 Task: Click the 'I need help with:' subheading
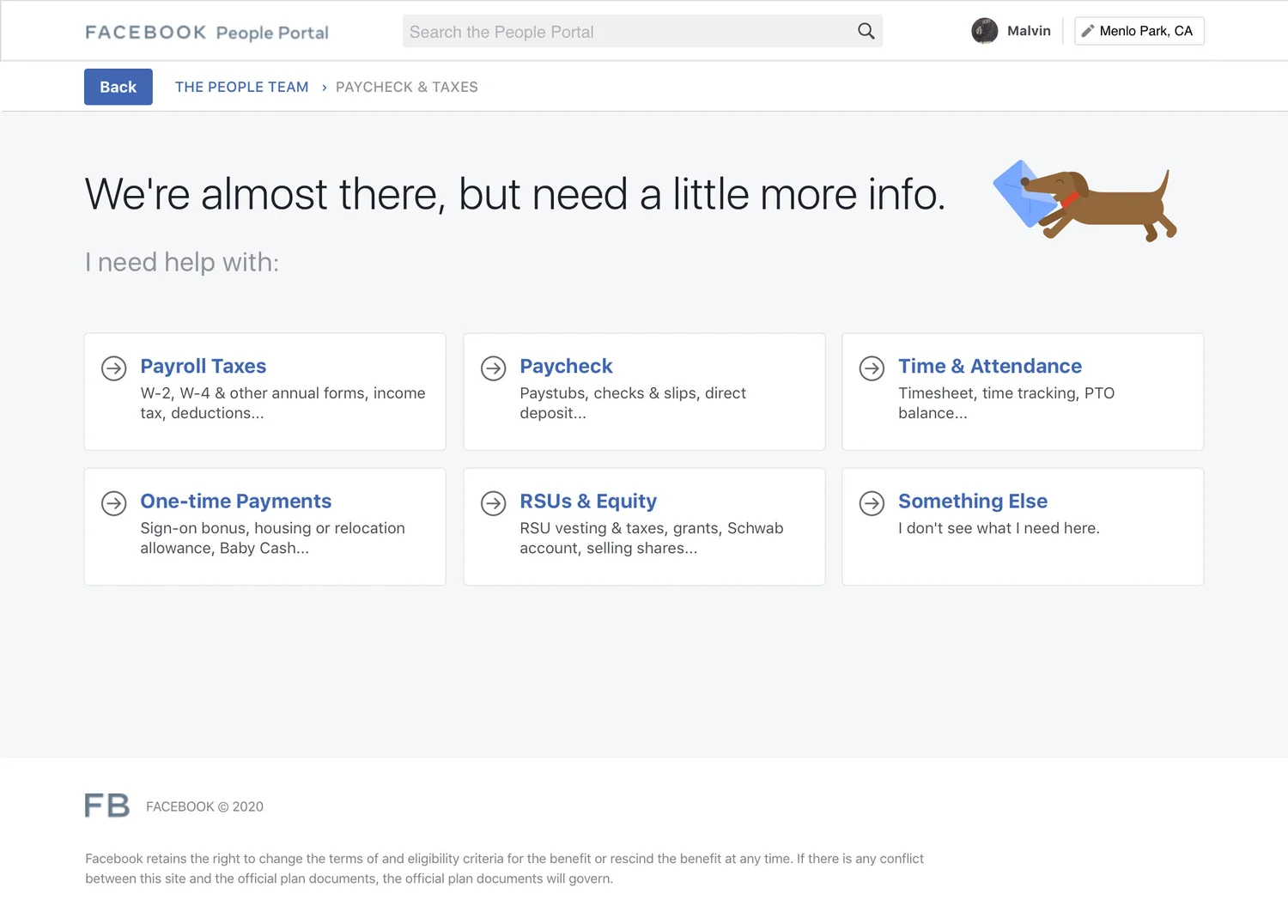(182, 262)
